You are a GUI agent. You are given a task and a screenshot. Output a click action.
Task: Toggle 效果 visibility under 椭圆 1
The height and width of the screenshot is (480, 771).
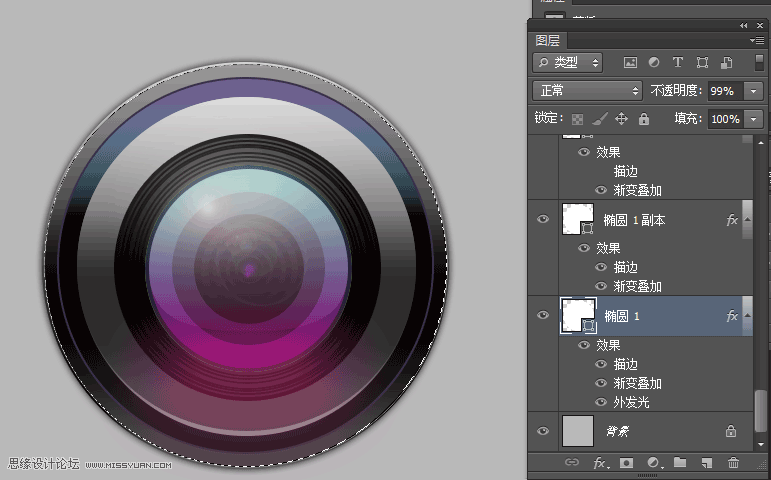[x=584, y=345]
